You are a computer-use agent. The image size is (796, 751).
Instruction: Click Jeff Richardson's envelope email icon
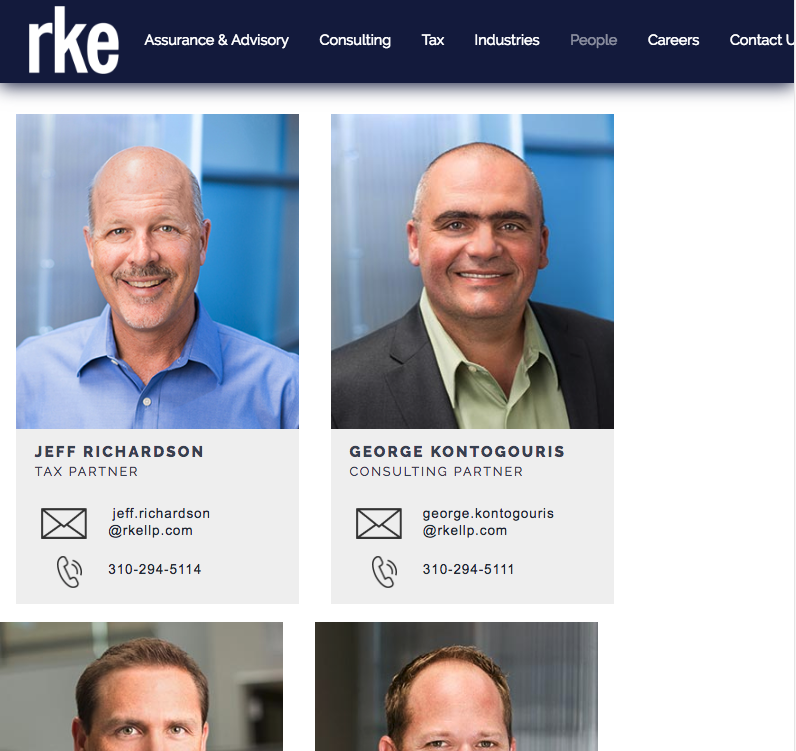pos(64,524)
